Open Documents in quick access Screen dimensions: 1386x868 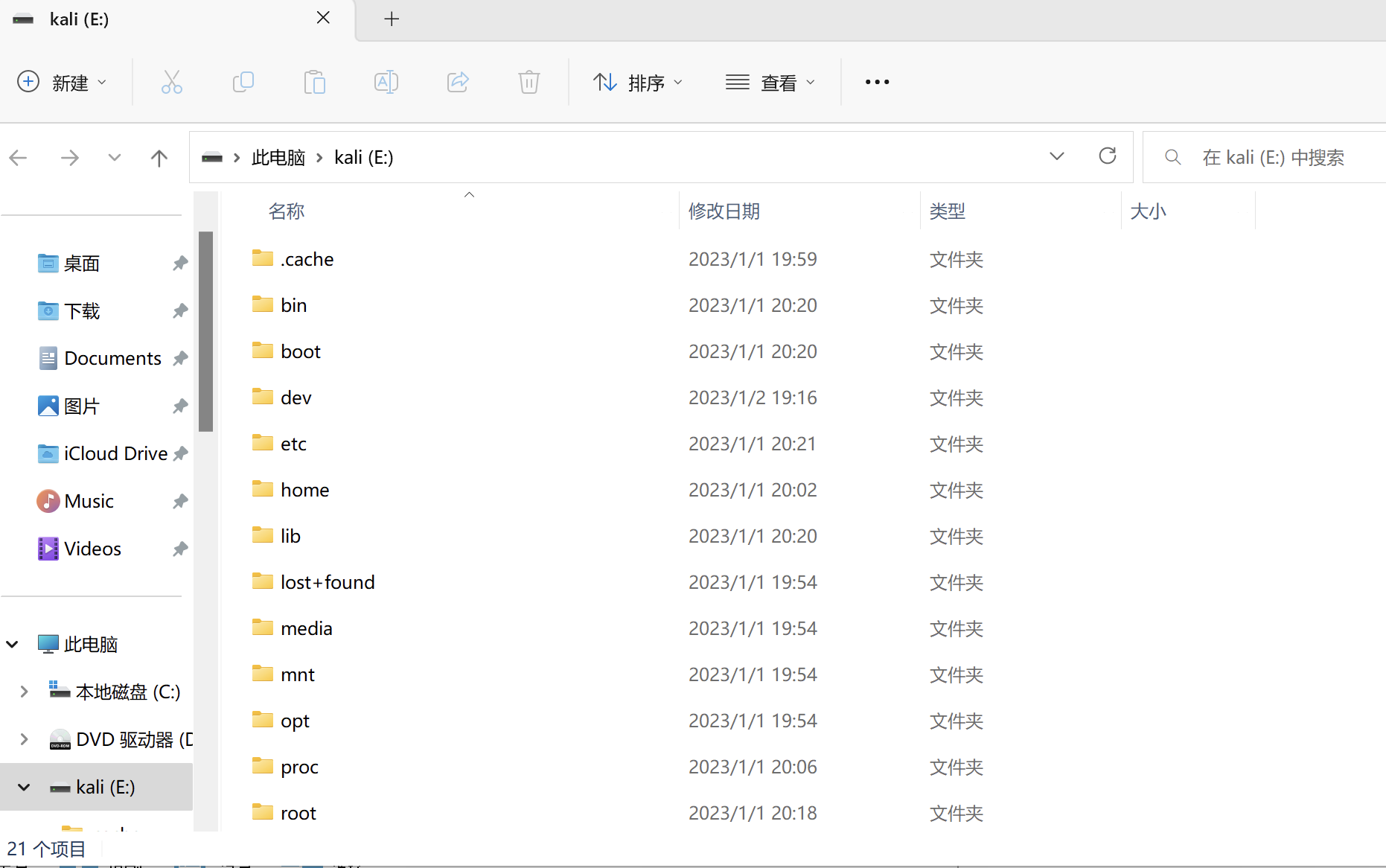[112, 358]
